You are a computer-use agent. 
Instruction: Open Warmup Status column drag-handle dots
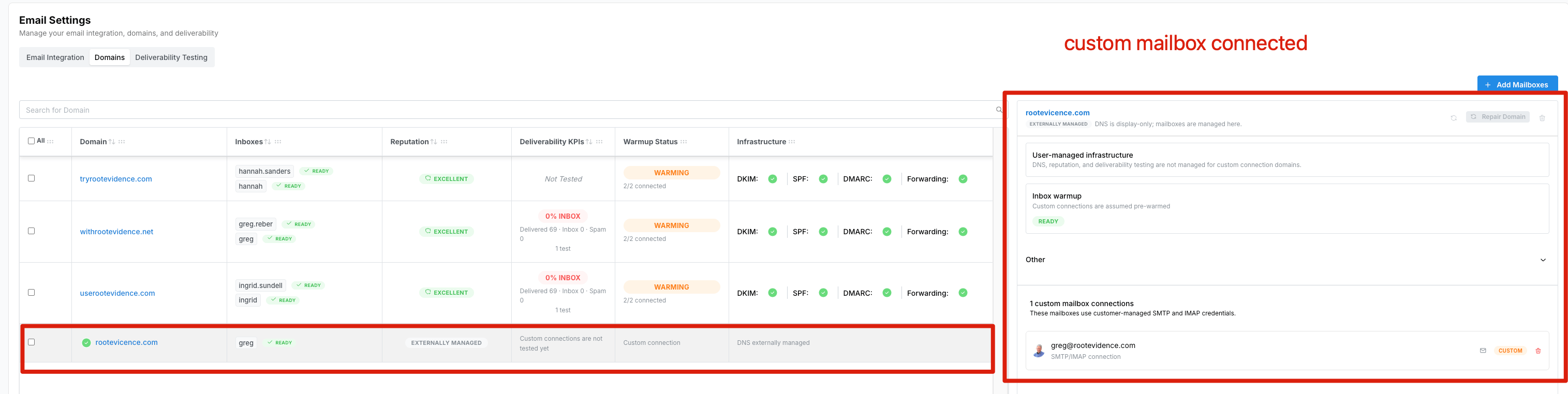(684, 142)
